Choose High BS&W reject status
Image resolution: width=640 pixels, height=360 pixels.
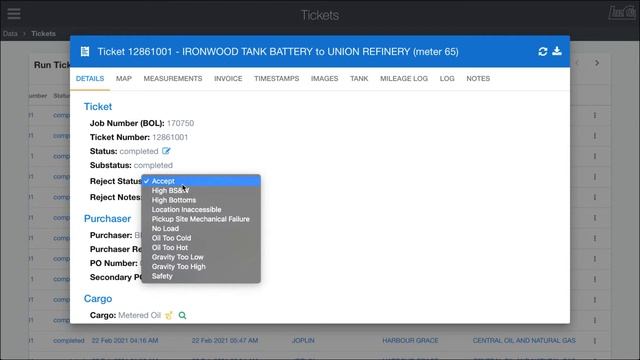[201, 191]
